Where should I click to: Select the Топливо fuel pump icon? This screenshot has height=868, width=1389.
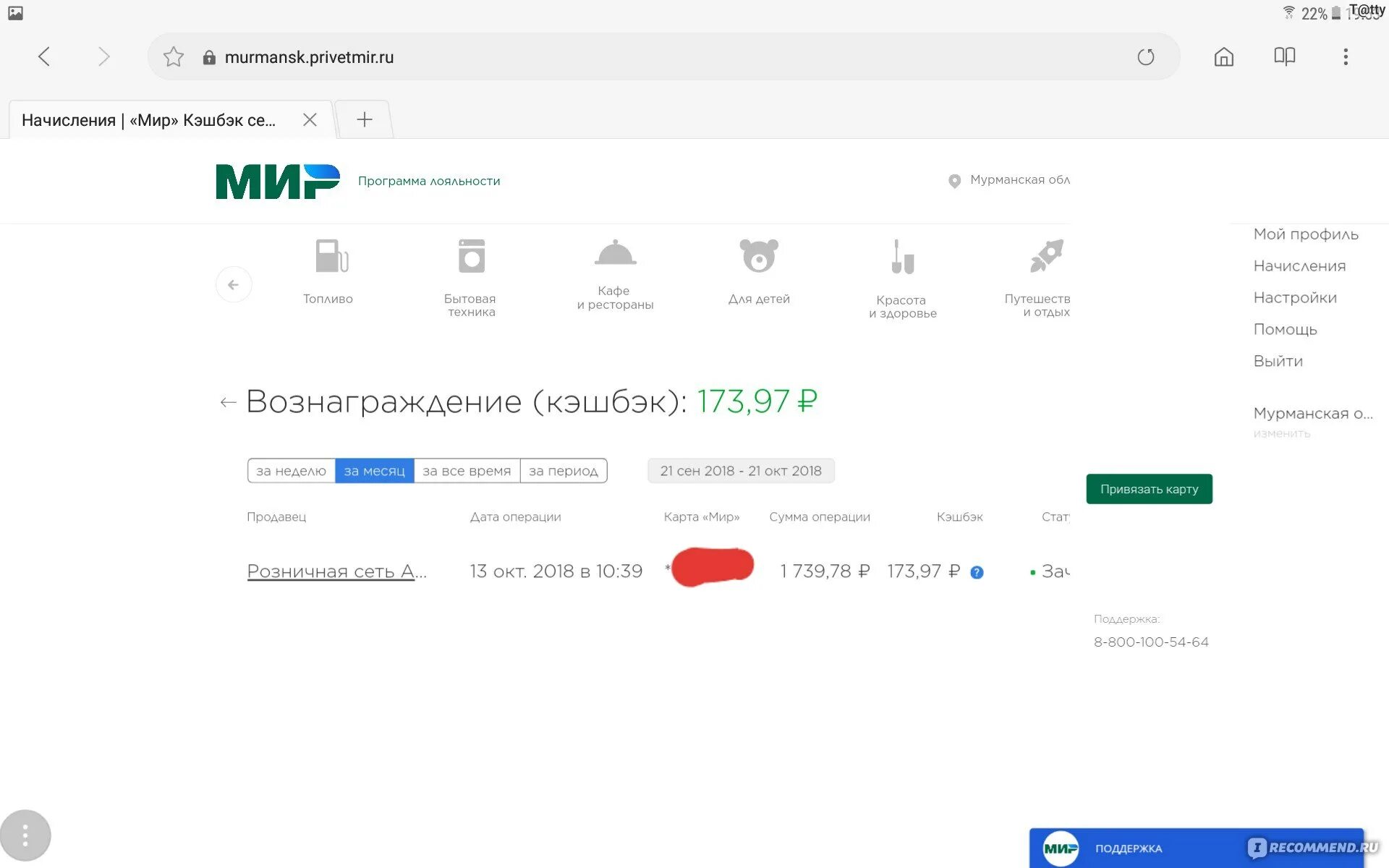(331, 256)
